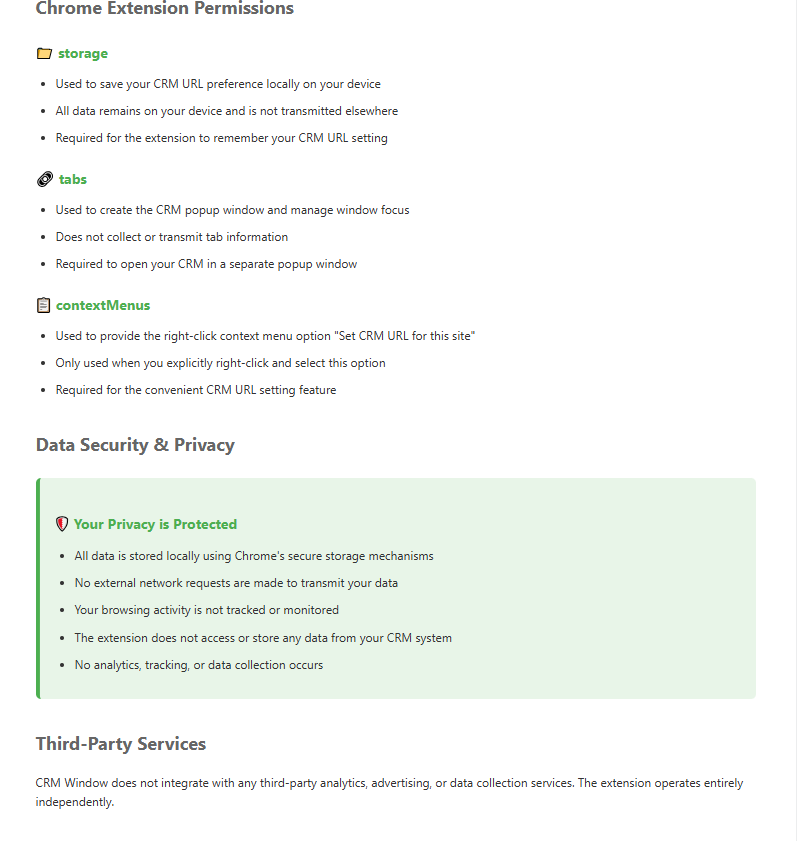
Task: Click "Your Privacy is Protected" title
Action: point(155,524)
